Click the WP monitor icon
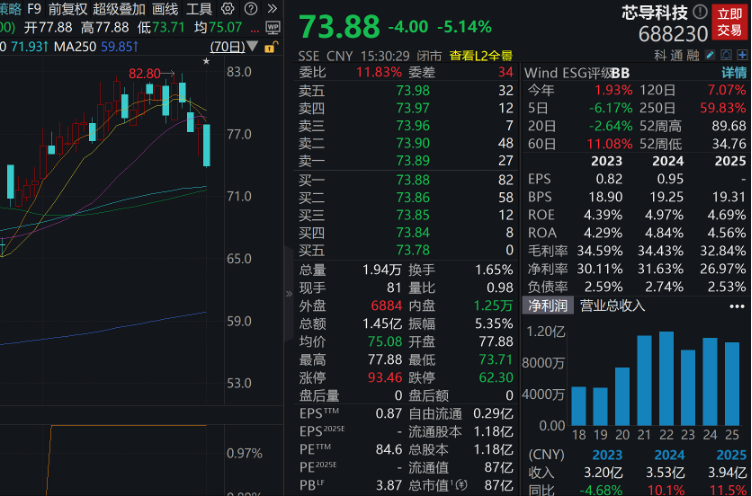752x496 pixels. point(273,28)
